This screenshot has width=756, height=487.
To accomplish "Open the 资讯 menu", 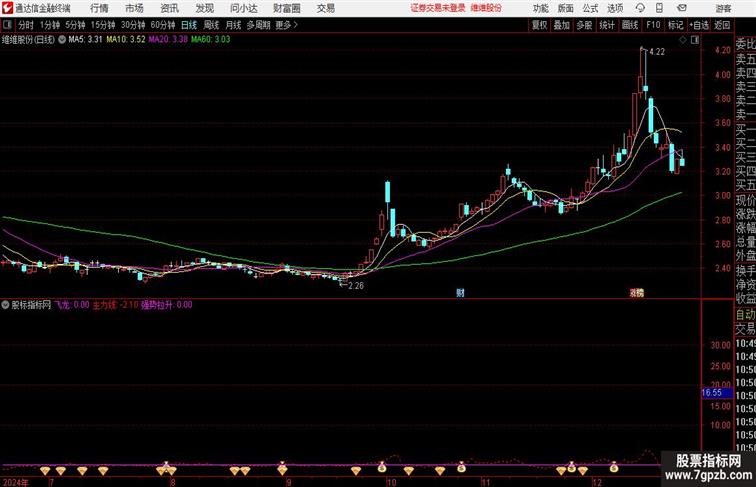I will coord(169,8).
